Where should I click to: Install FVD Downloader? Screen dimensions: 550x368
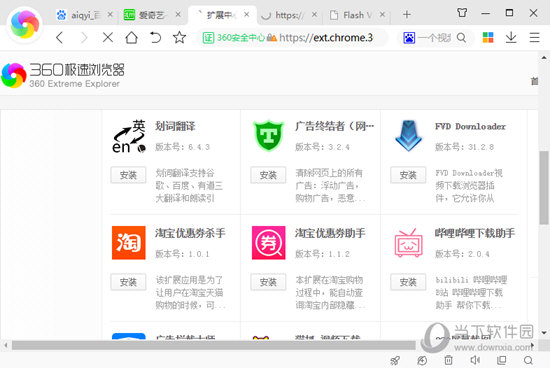(x=408, y=175)
